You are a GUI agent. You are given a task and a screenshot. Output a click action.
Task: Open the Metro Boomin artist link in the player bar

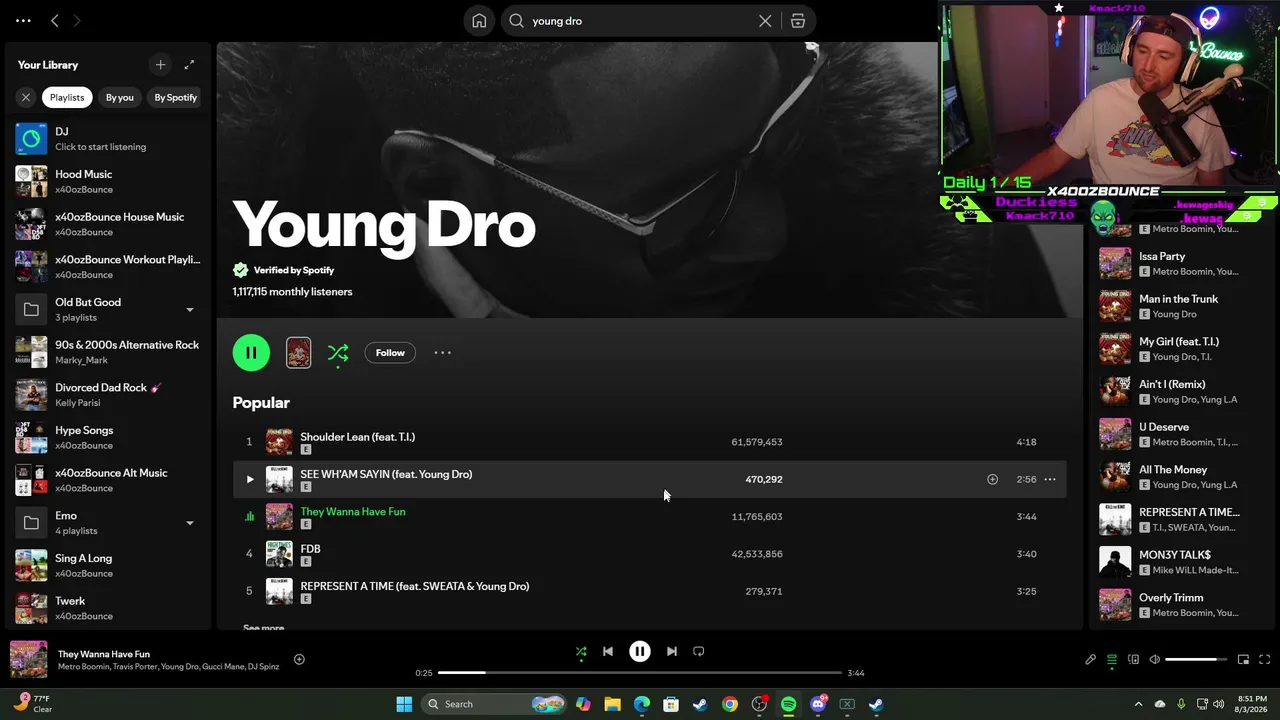[82, 667]
